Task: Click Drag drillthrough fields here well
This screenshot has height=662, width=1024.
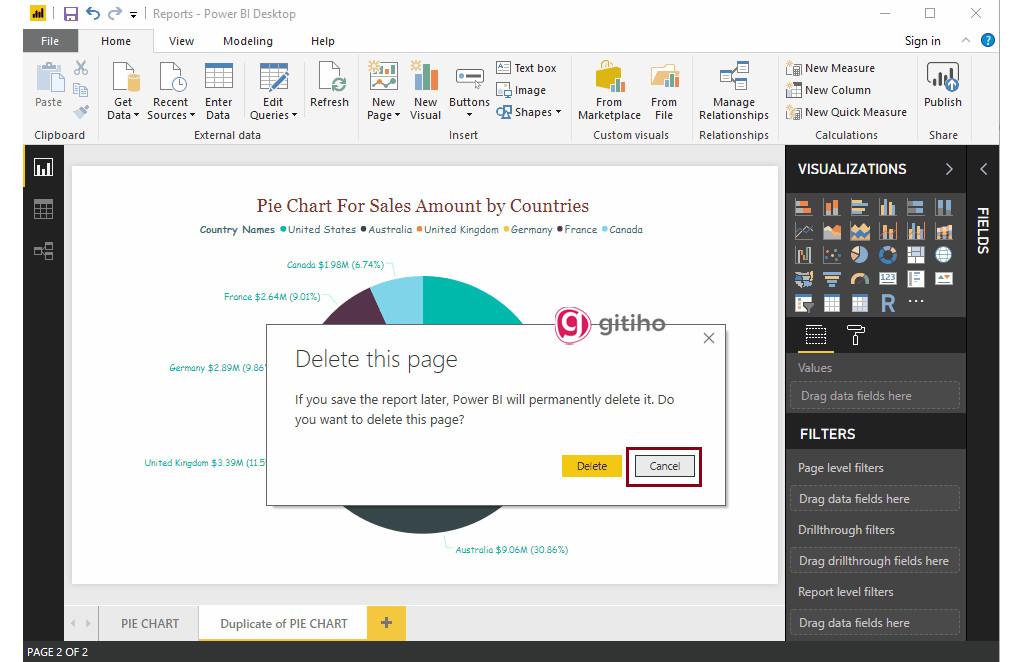Action: [874, 561]
